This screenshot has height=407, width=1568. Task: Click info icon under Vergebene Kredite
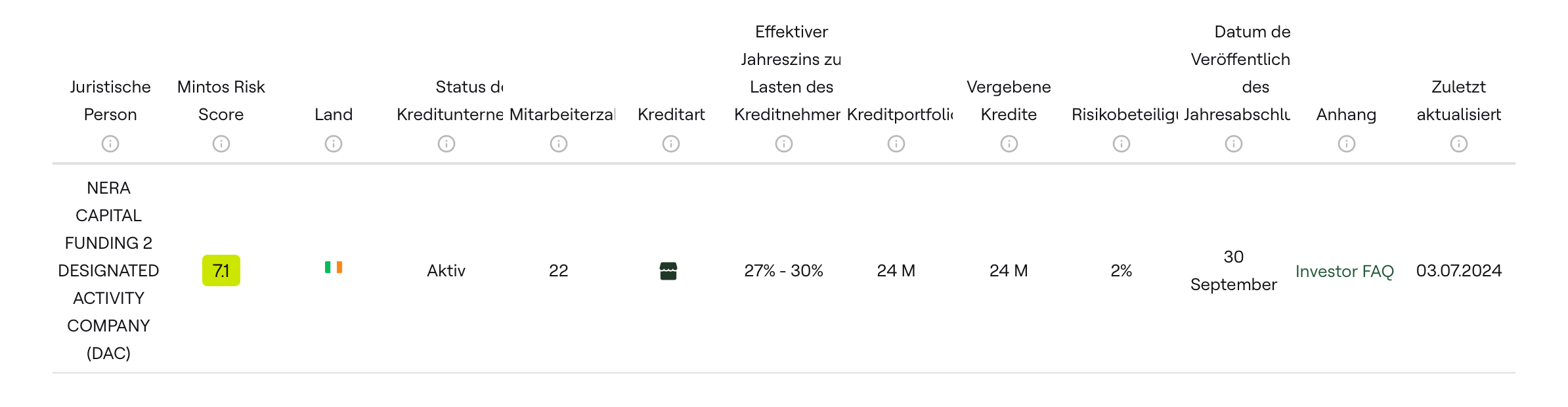pos(1009,144)
